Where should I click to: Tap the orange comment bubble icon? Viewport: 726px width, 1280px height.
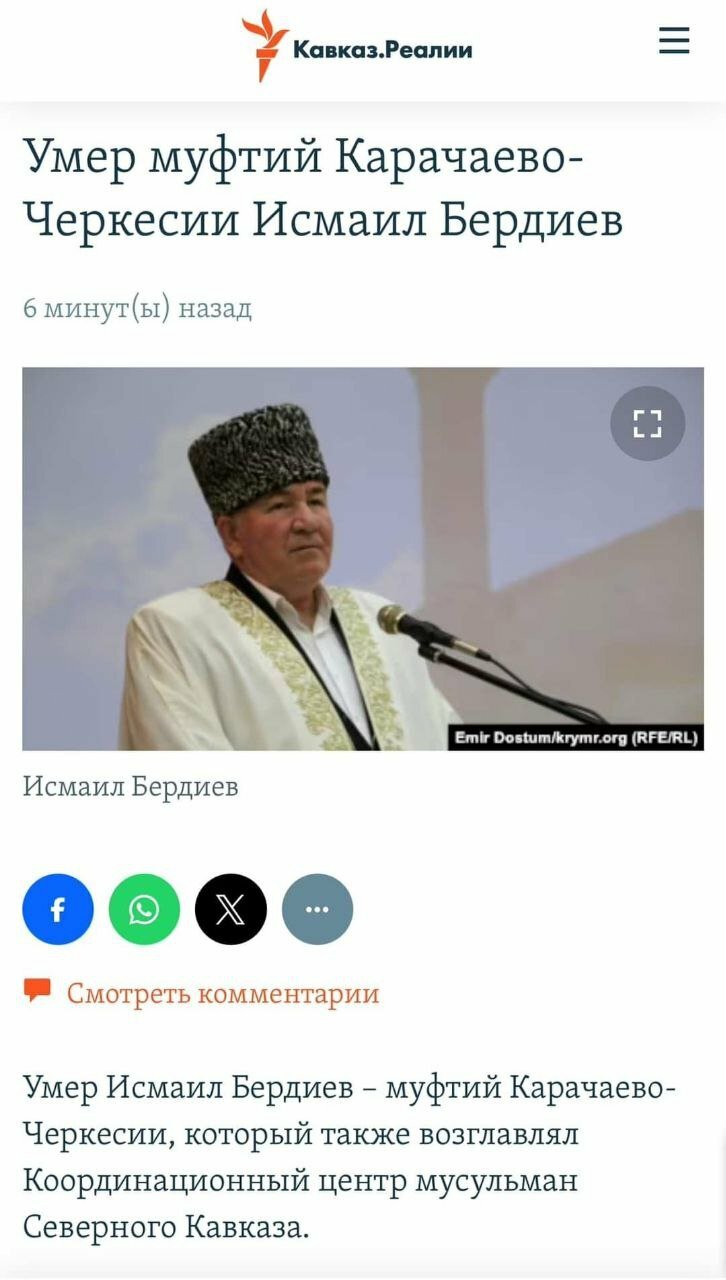pyautogui.click(x=38, y=991)
